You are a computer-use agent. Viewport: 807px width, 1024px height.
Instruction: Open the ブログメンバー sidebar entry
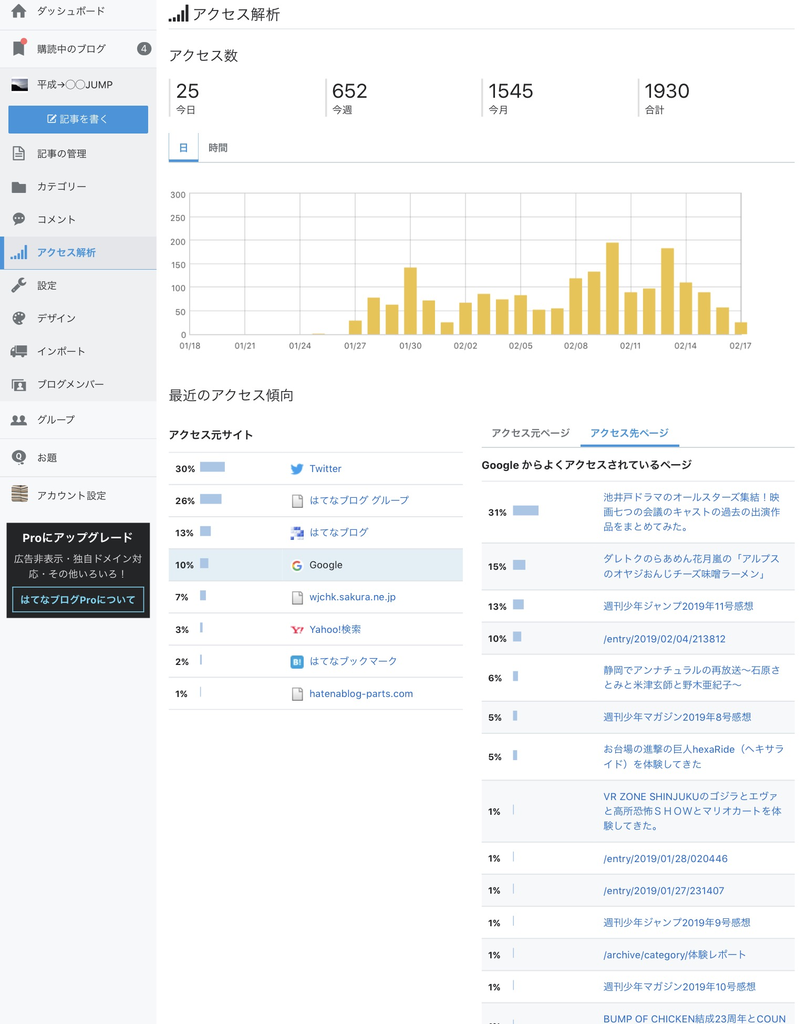coord(71,385)
